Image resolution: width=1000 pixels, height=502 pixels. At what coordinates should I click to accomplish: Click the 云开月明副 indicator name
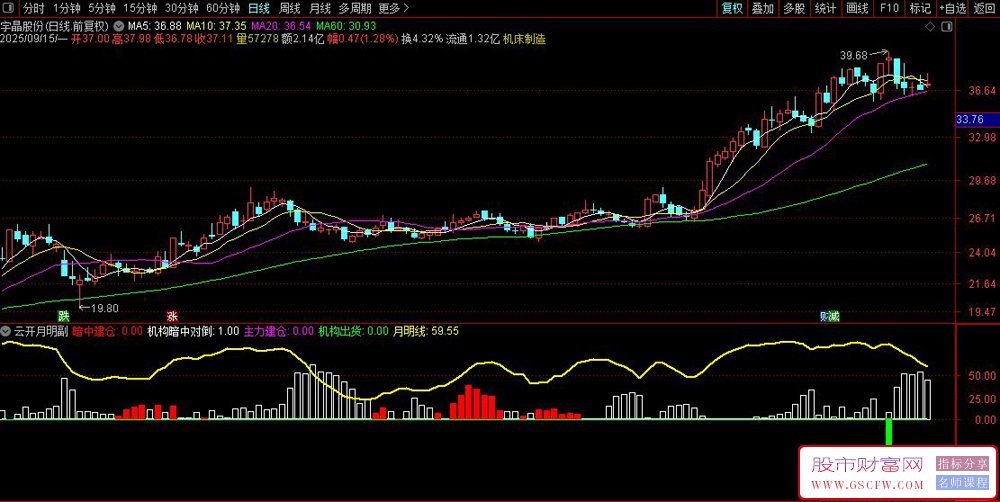pyautogui.click(x=41, y=331)
